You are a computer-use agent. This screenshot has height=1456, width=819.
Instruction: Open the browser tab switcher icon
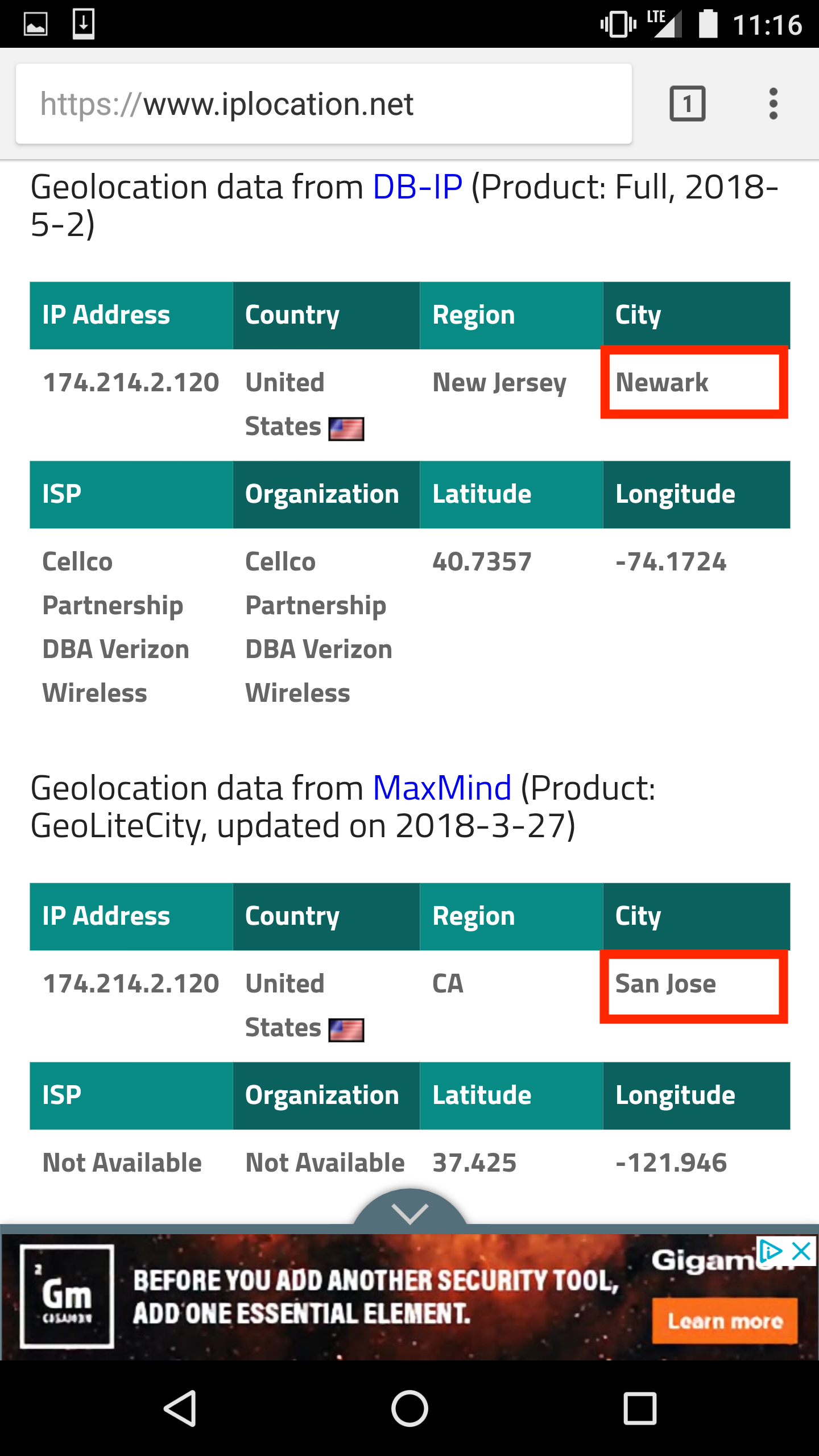pos(688,104)
